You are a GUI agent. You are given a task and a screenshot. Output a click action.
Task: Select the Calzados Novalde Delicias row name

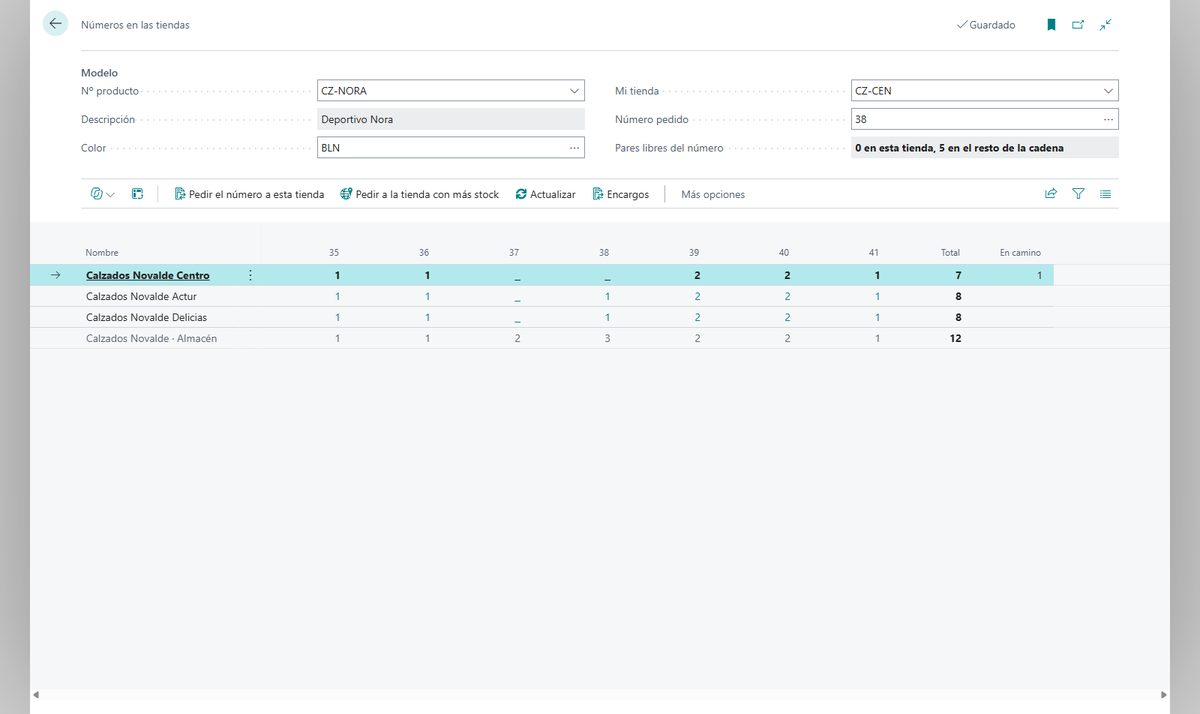147,317
